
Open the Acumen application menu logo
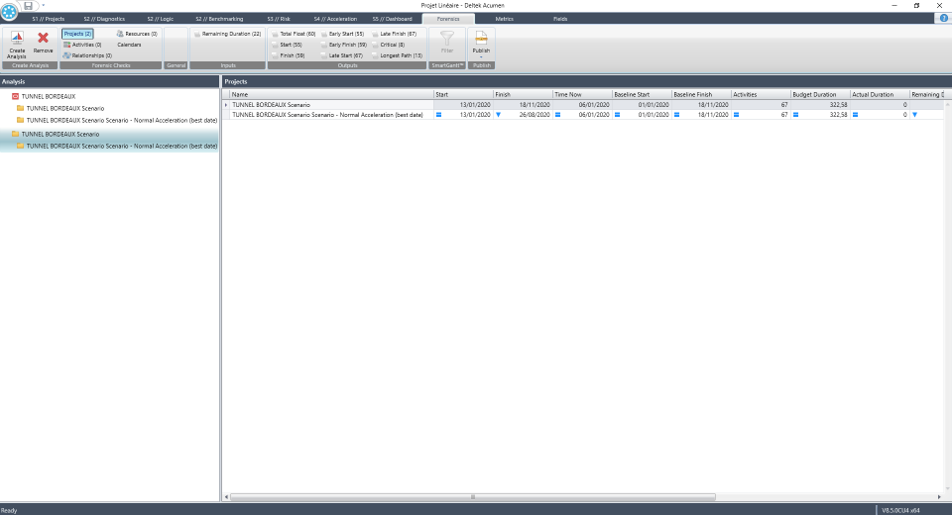[x=9, y=12]
